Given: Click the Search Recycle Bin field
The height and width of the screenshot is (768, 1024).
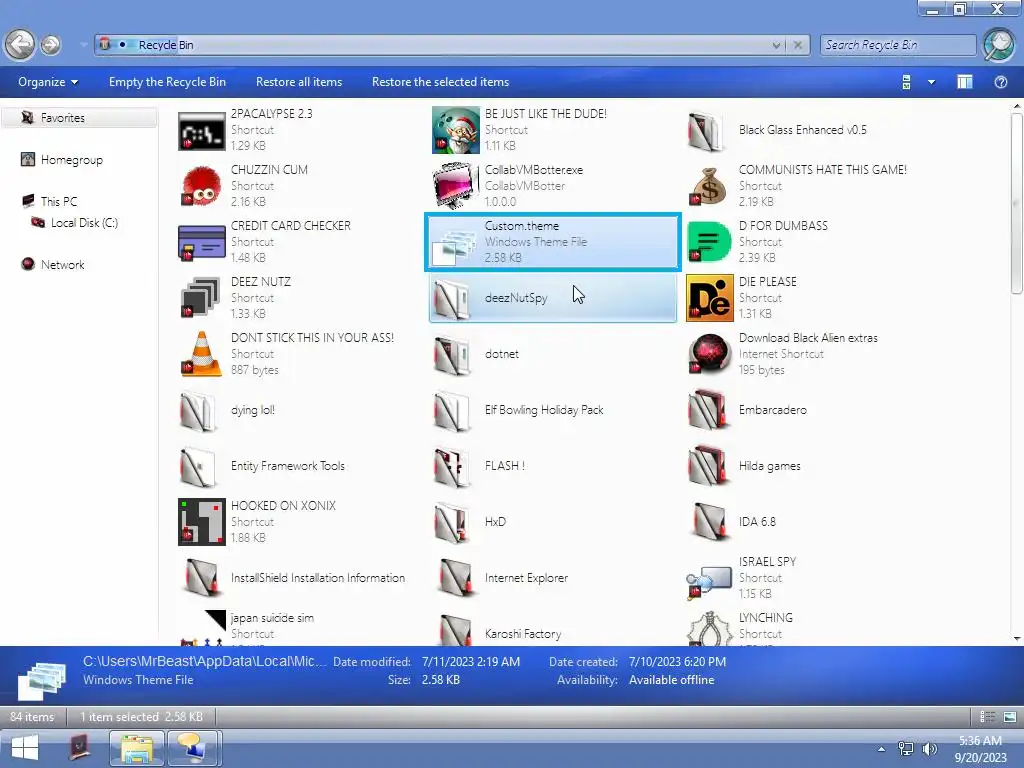Looking at the screenshot, I should (898, 45).
